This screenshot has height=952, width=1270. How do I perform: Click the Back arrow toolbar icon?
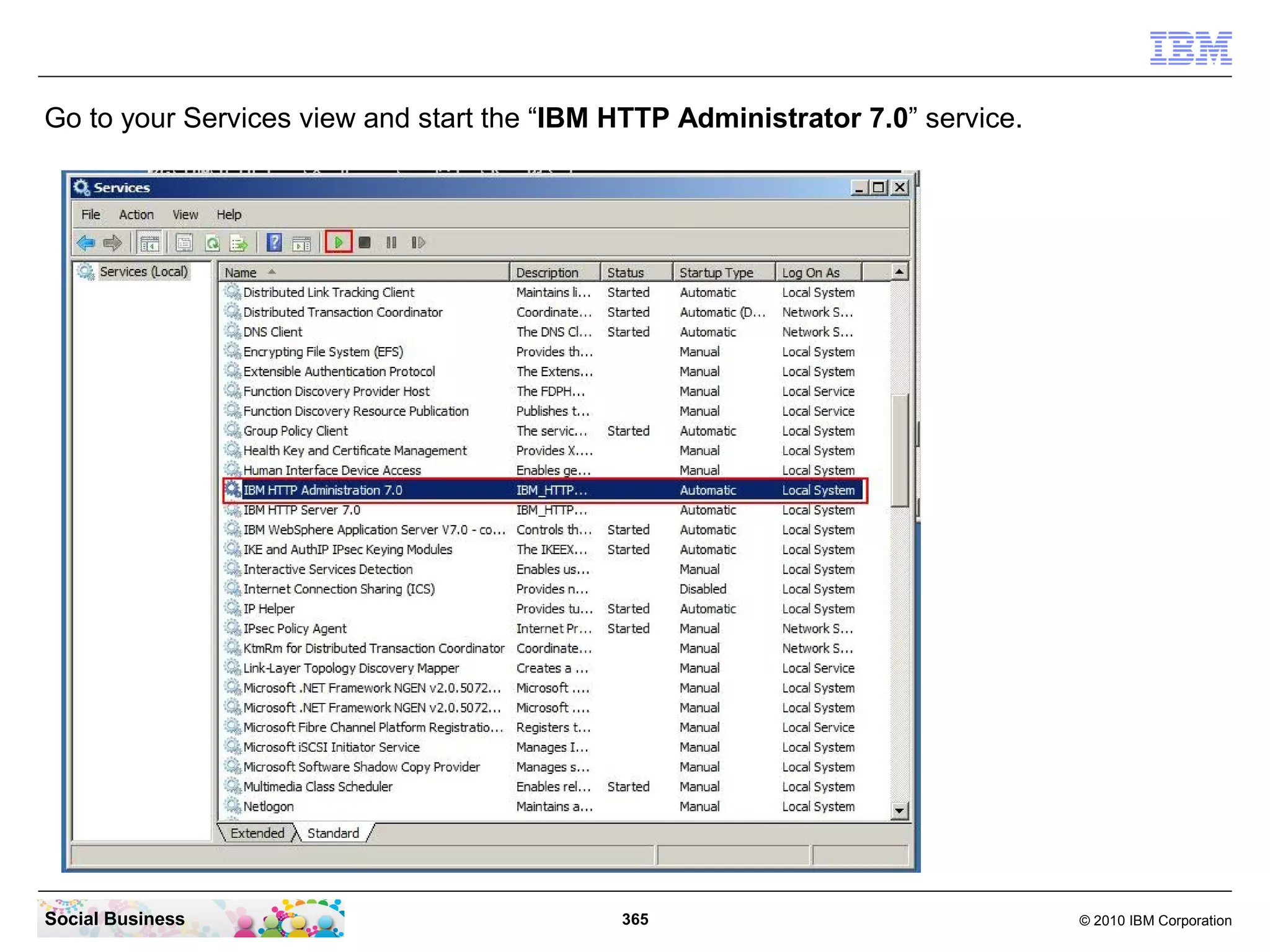[86, 242]
